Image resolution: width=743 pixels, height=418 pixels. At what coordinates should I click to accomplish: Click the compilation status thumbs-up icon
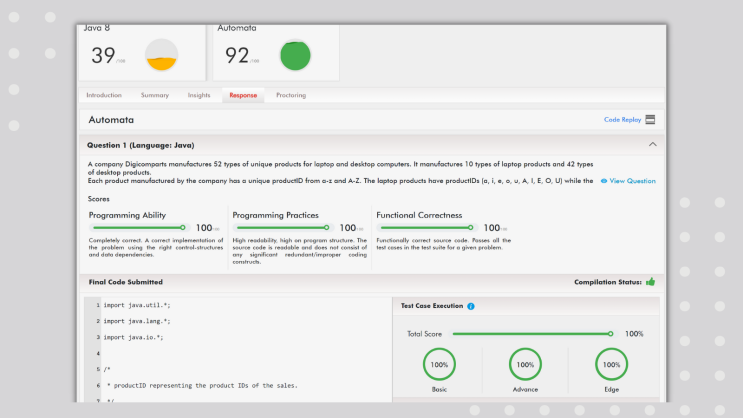point(651,282)
